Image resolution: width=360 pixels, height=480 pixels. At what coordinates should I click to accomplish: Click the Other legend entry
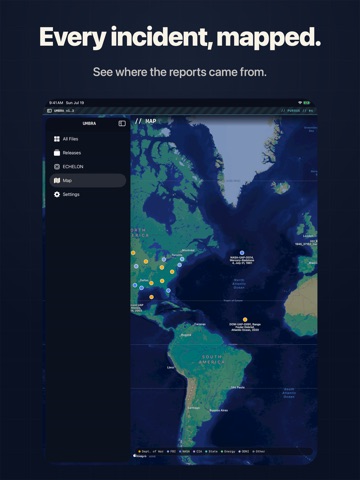pos(259,451)
